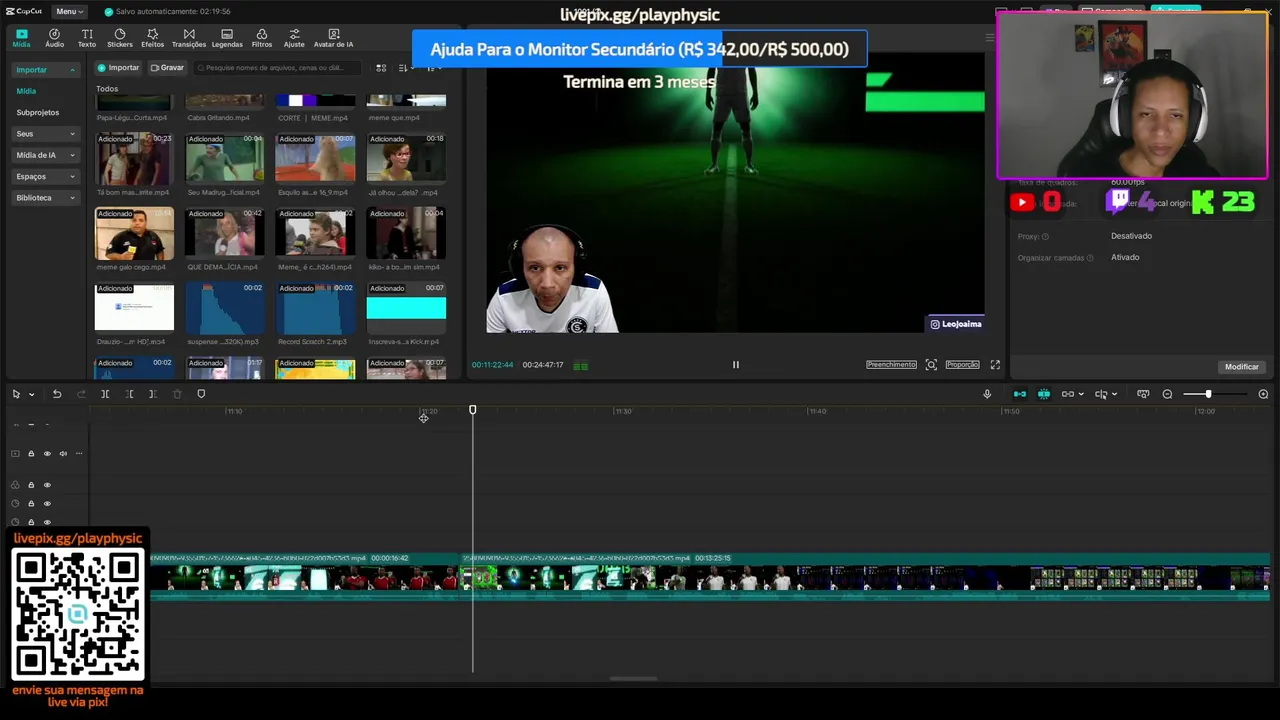Hide the filter track below main video
1280x720 pixels.
coord(46,485)
